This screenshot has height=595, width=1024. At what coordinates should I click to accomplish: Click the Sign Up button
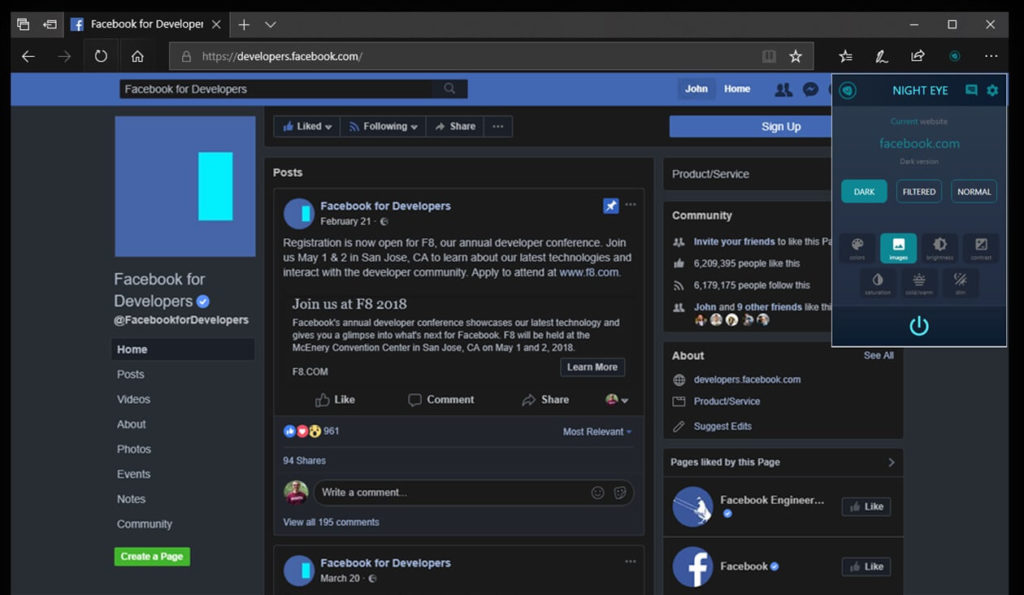point(780,126)
